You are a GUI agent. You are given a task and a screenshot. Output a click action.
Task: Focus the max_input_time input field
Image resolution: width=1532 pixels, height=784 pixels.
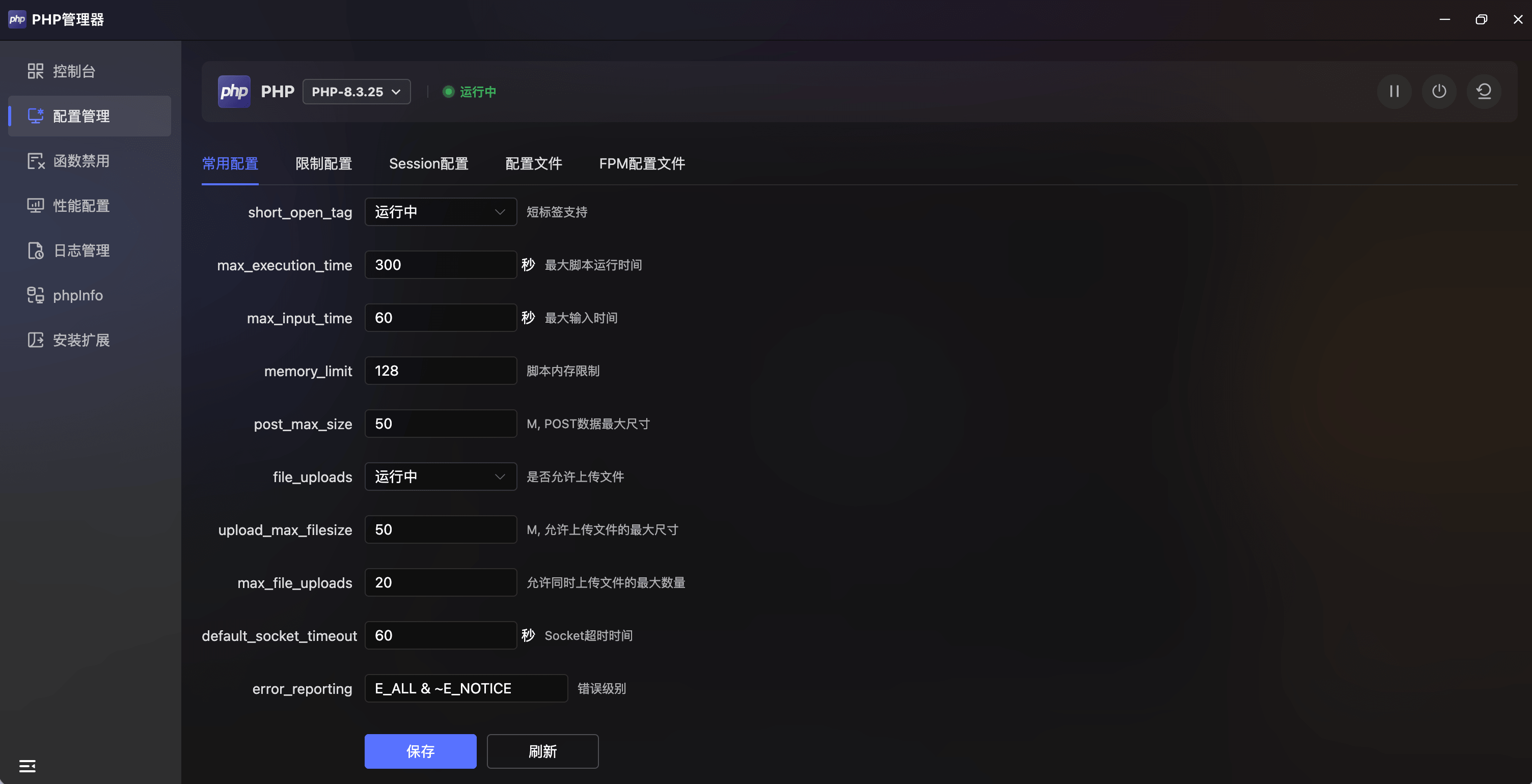[x=441, y=318]
